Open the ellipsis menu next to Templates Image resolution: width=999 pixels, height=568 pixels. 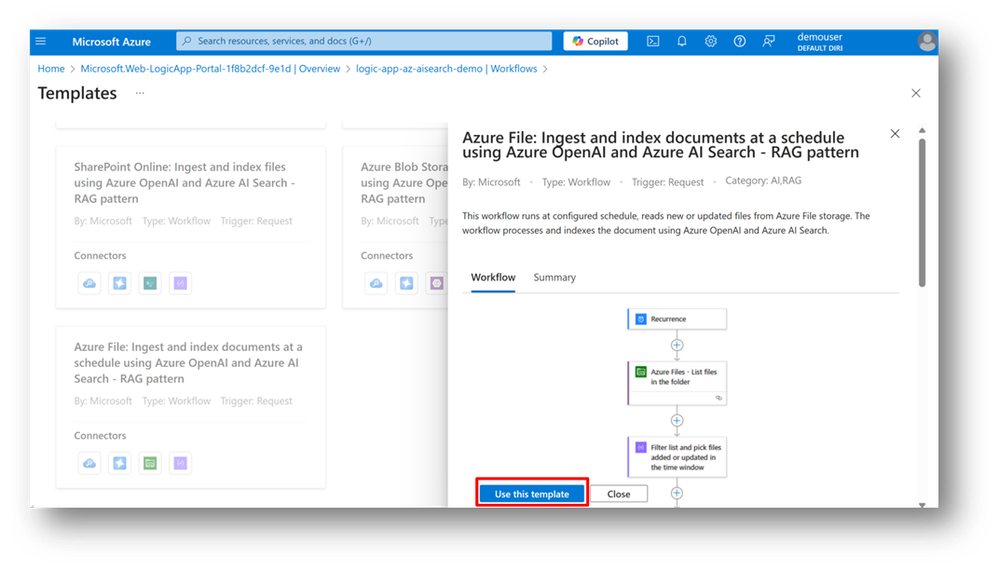[x=140, y=93]
